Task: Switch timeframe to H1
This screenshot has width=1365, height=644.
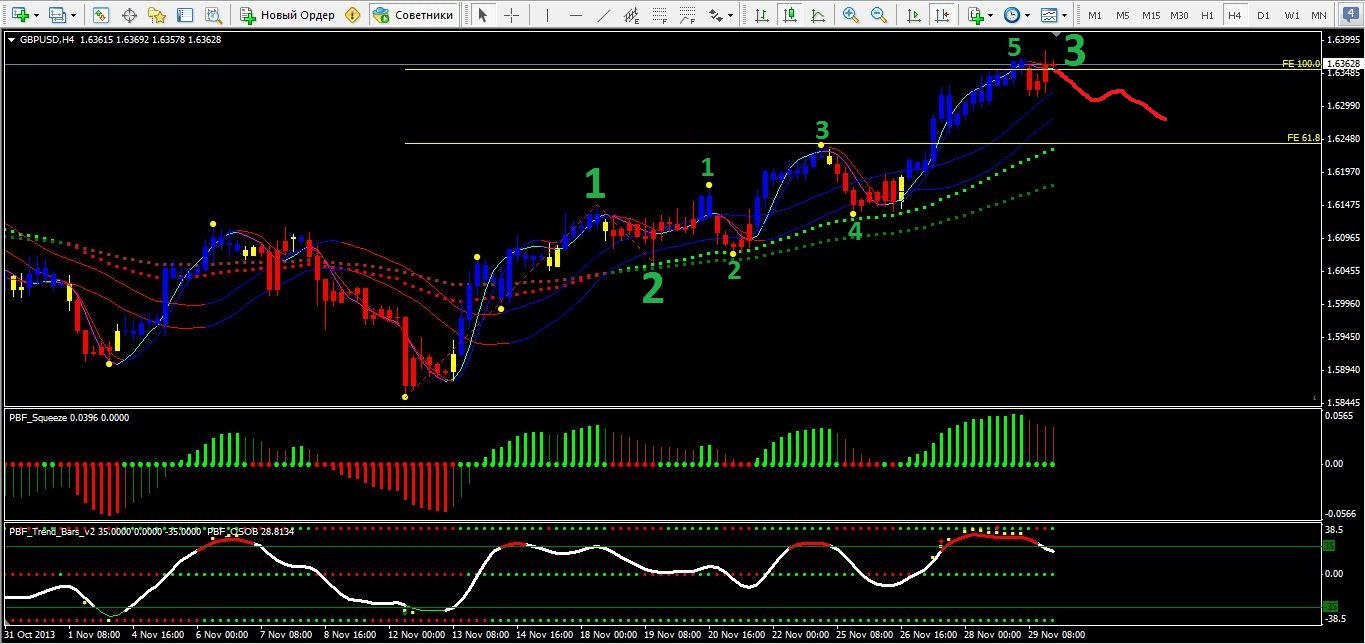Action: click(x=1208, y=15)
